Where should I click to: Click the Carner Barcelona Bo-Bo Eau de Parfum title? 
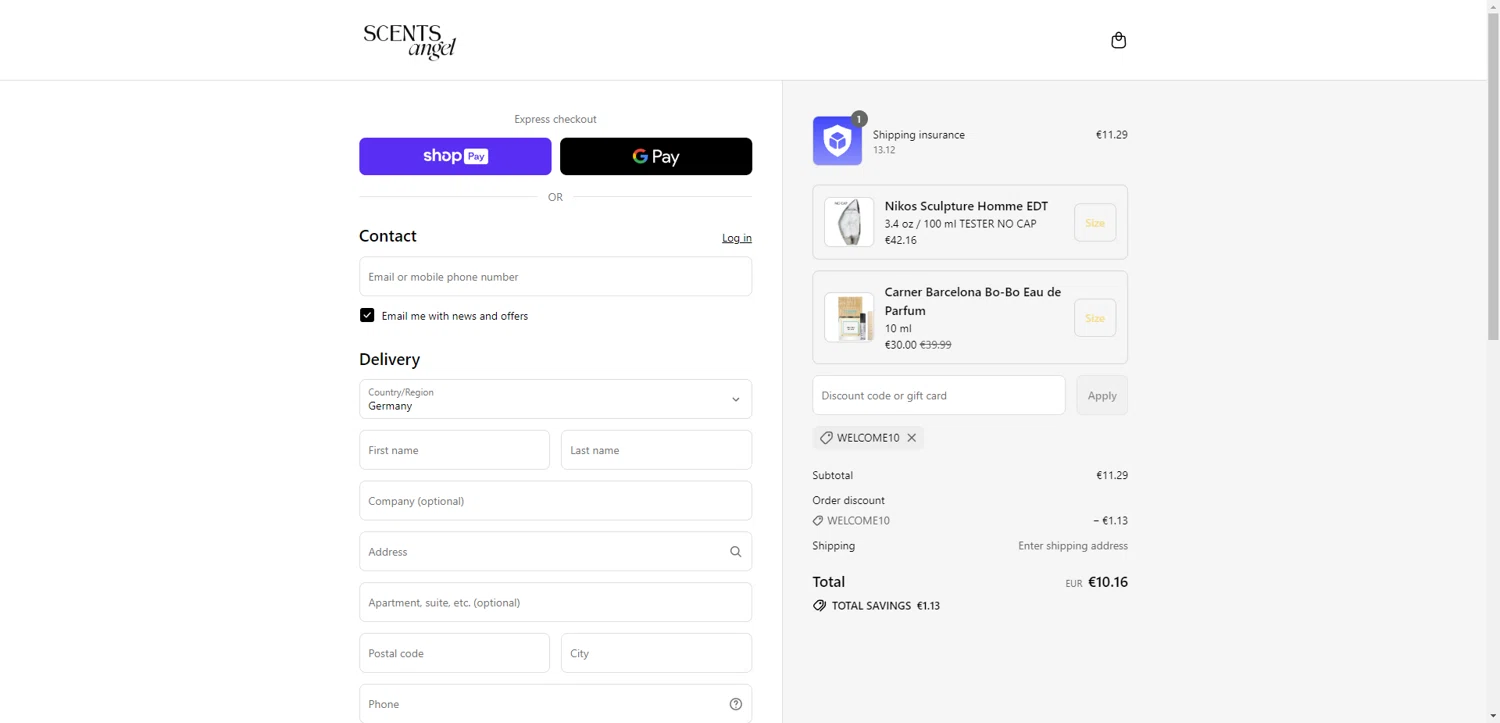tap(973, 301)
